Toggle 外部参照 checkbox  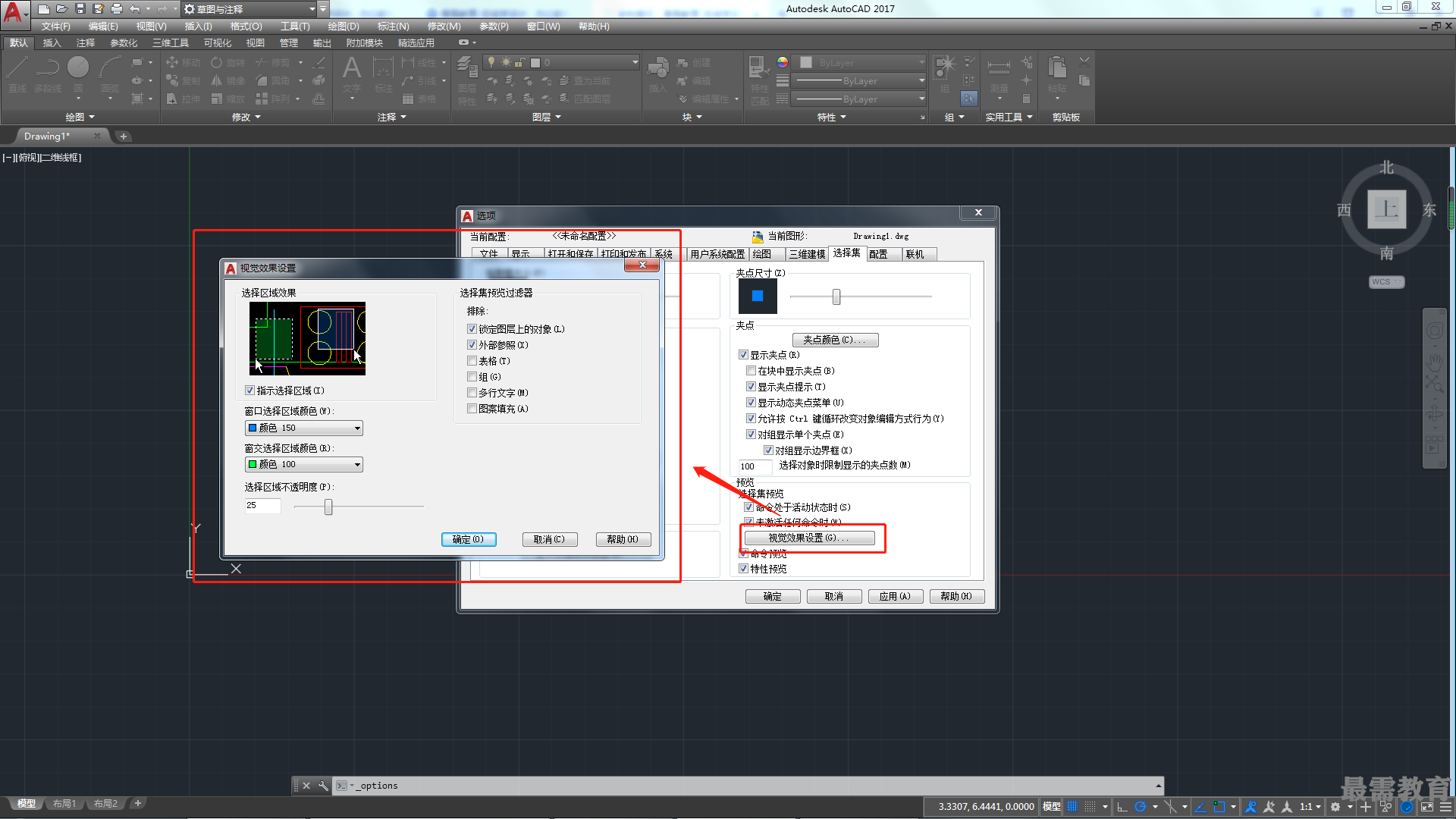472,345
